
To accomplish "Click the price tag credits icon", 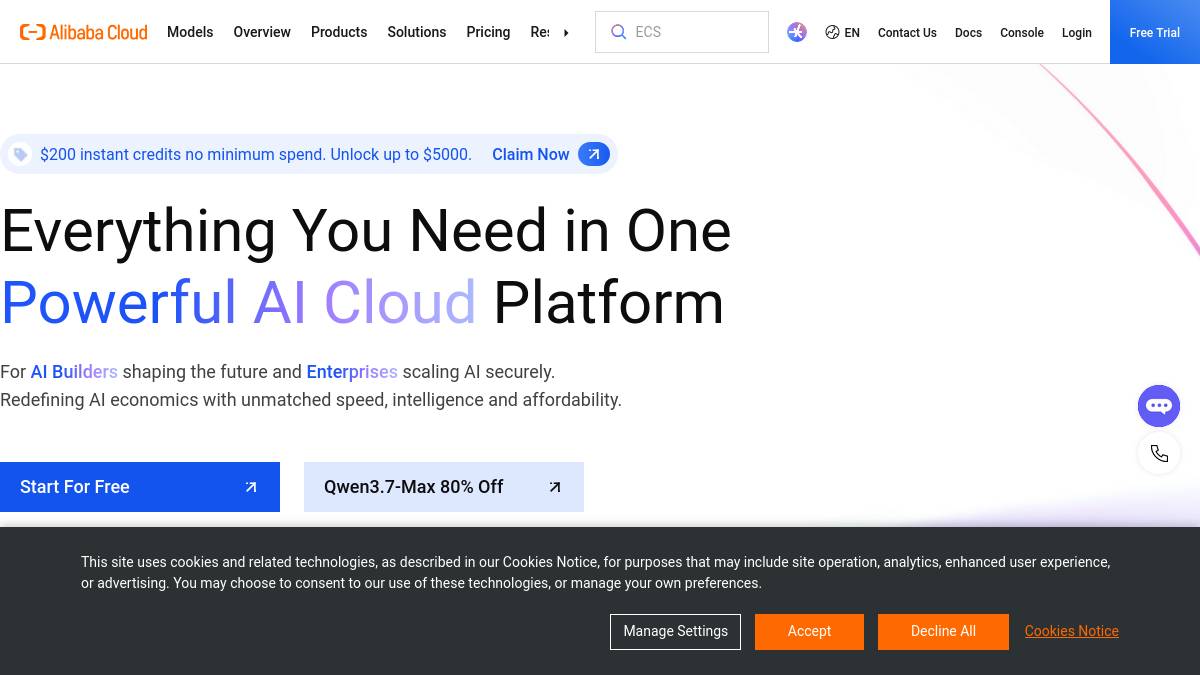I will tap(20, 154).
